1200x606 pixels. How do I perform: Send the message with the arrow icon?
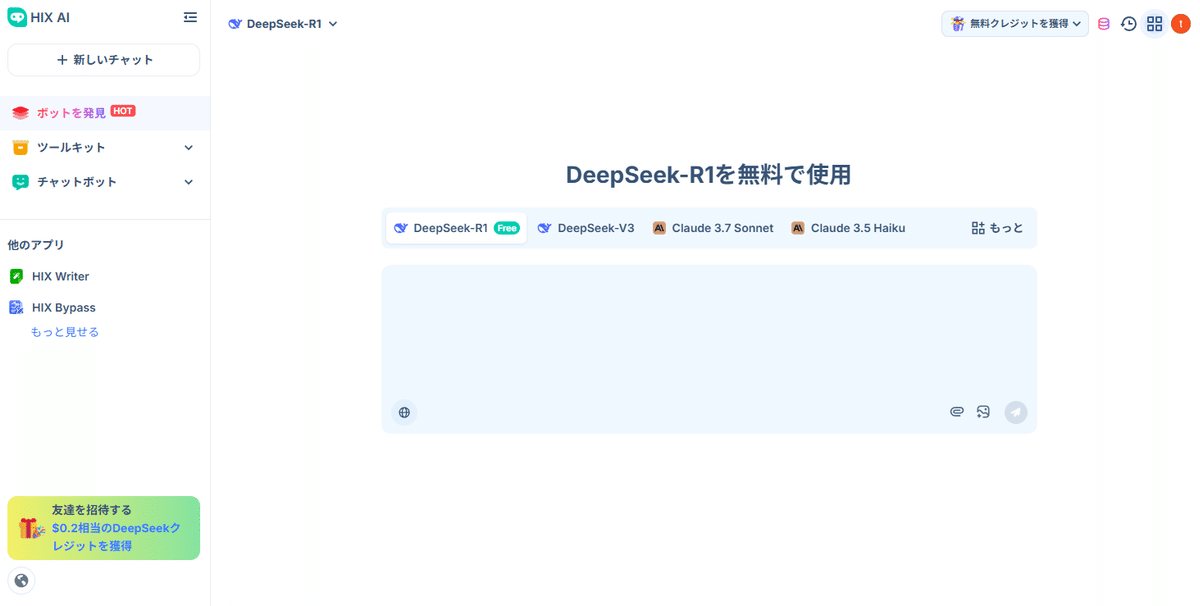1015,411
